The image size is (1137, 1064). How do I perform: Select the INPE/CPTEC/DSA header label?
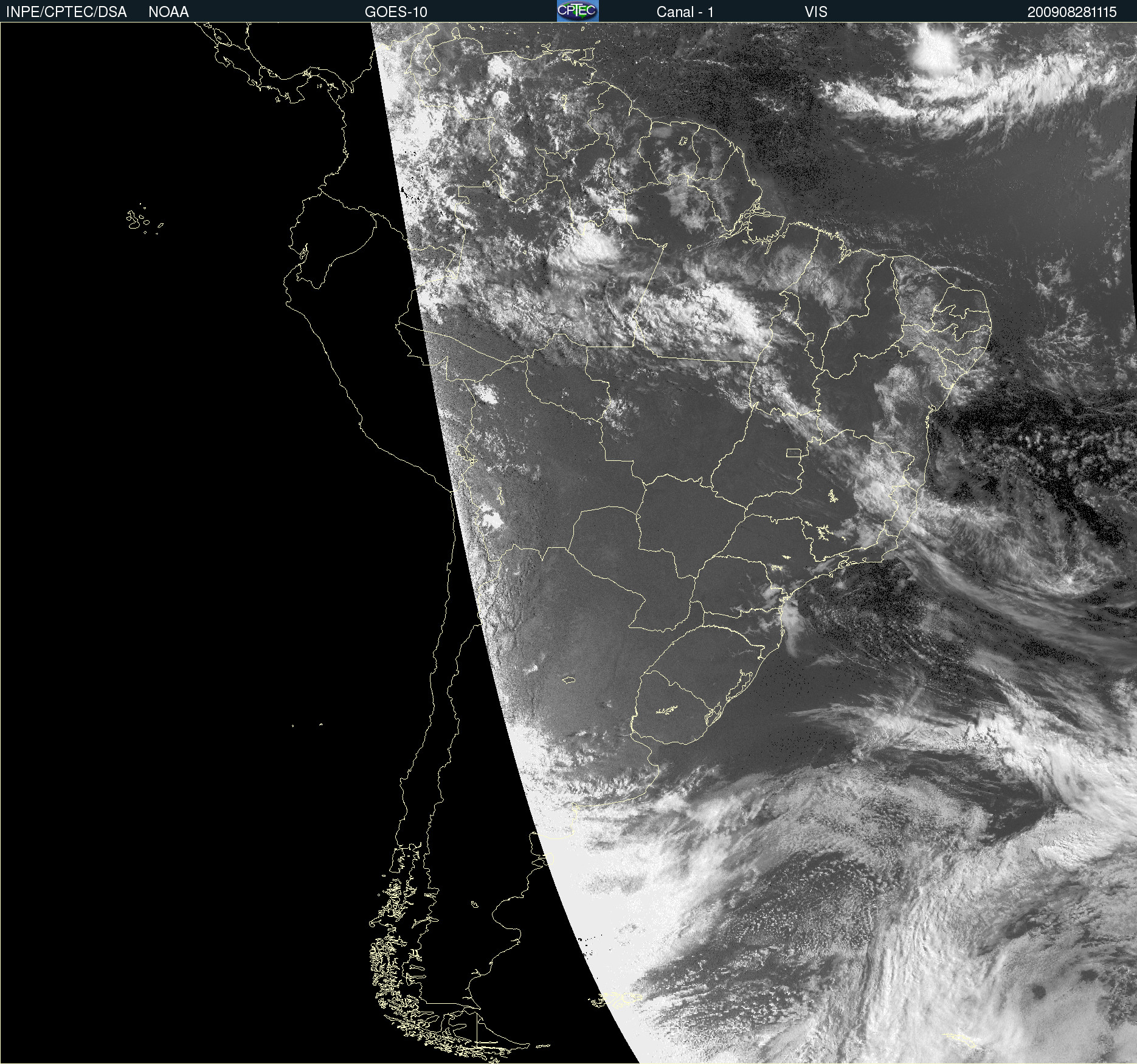click(x=66, y=12)
